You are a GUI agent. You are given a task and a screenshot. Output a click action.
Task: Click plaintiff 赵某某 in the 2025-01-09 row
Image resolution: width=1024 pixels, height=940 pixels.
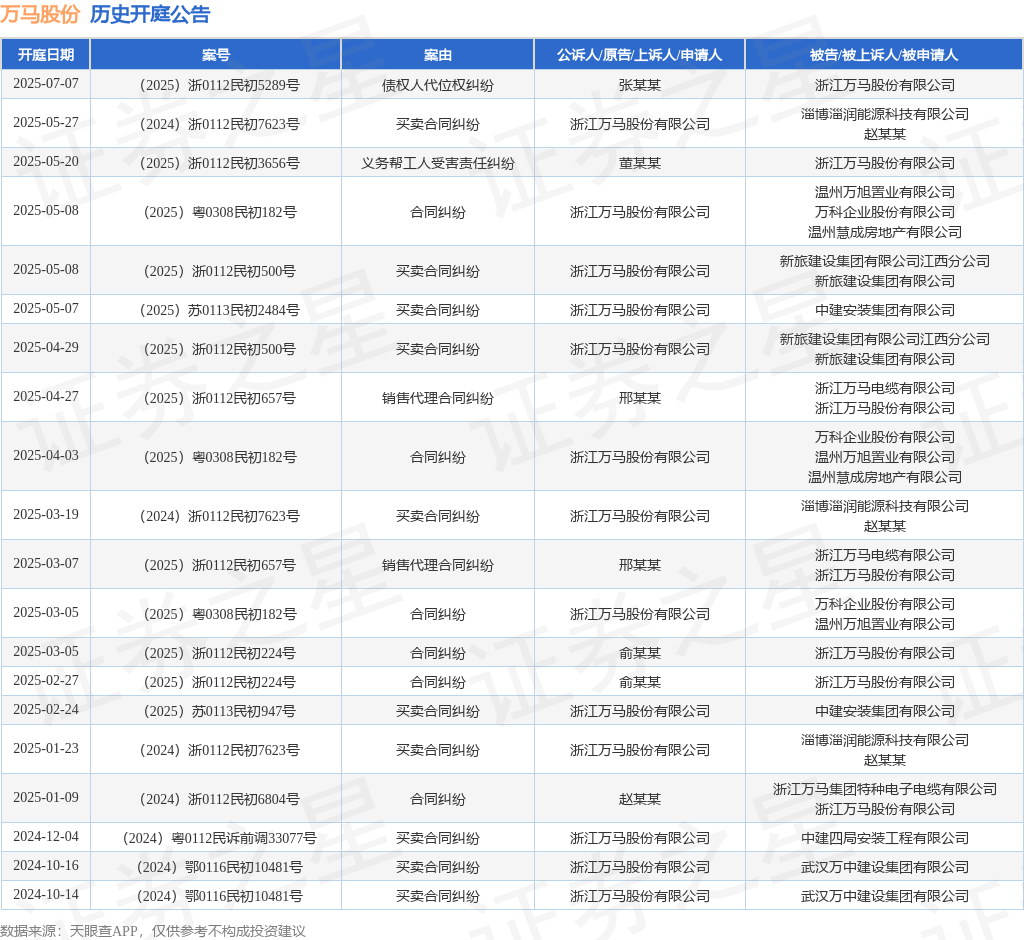tap(639, 799)
